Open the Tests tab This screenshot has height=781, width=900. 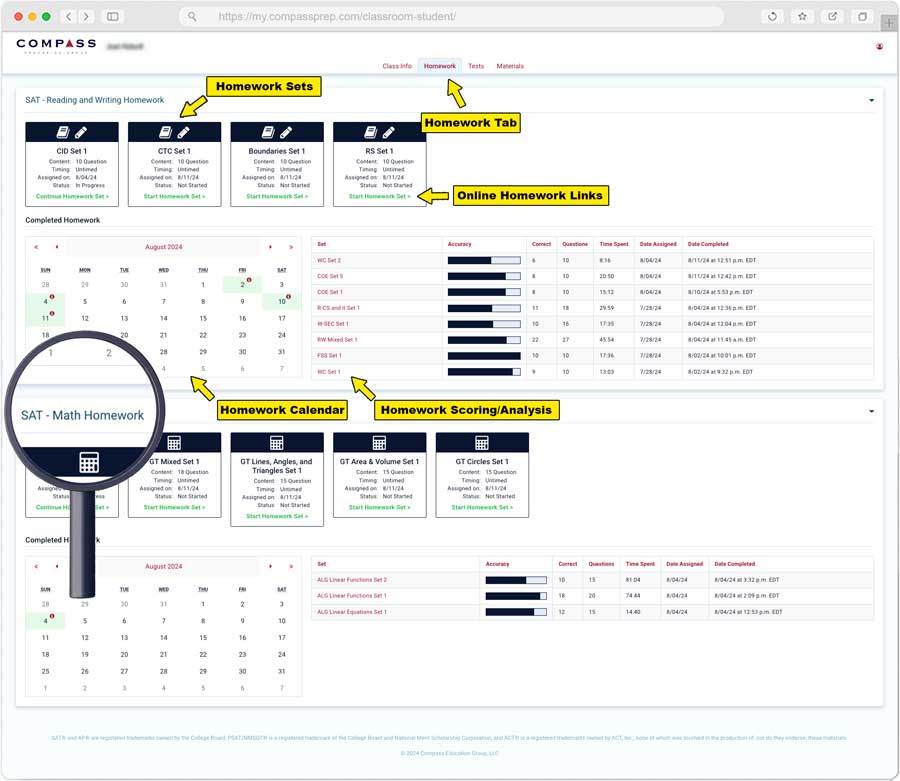[x=476, y=66]
